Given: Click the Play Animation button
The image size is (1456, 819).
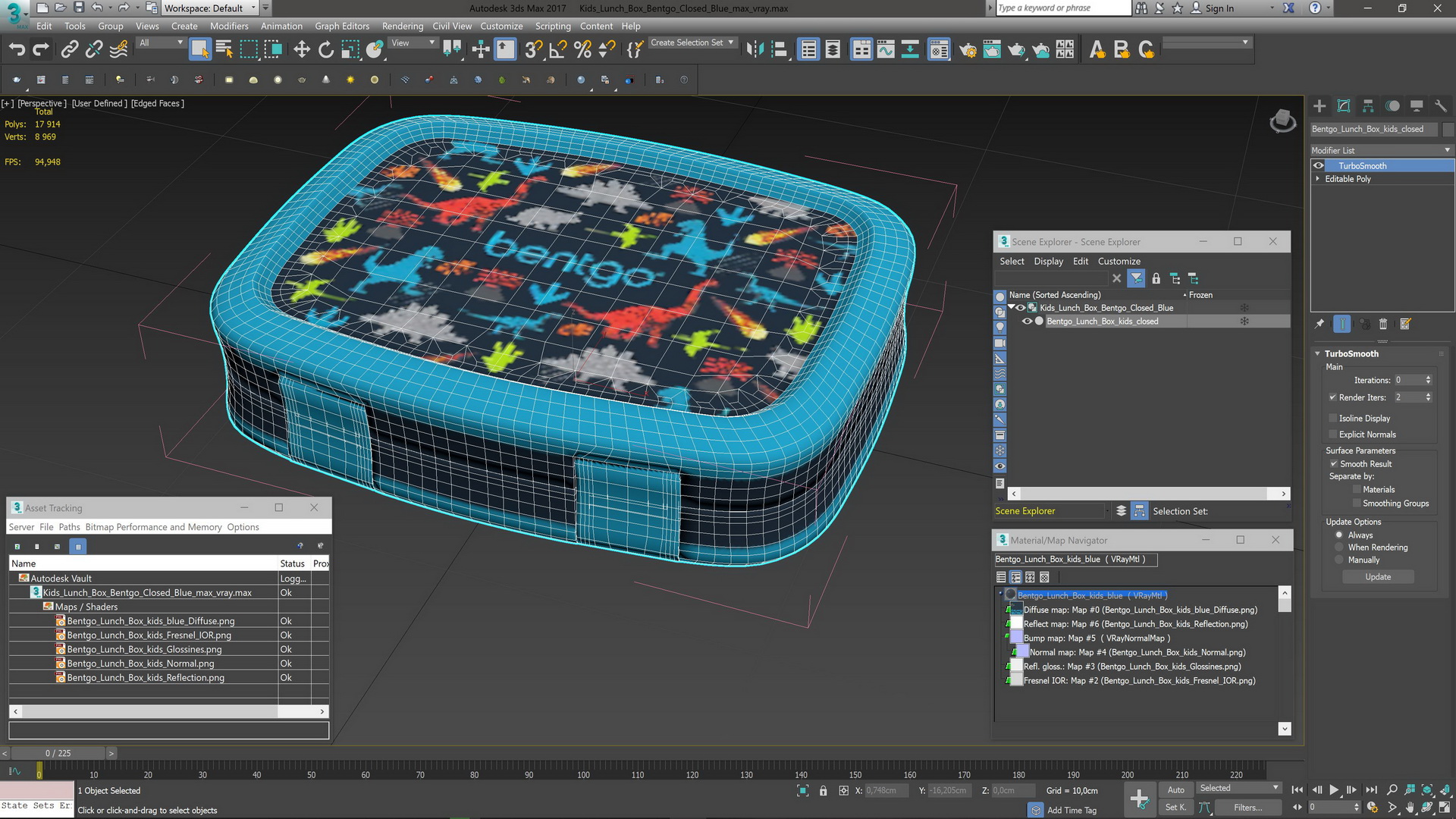Looking at the screenshot, I should click(x=1334, y=790).
